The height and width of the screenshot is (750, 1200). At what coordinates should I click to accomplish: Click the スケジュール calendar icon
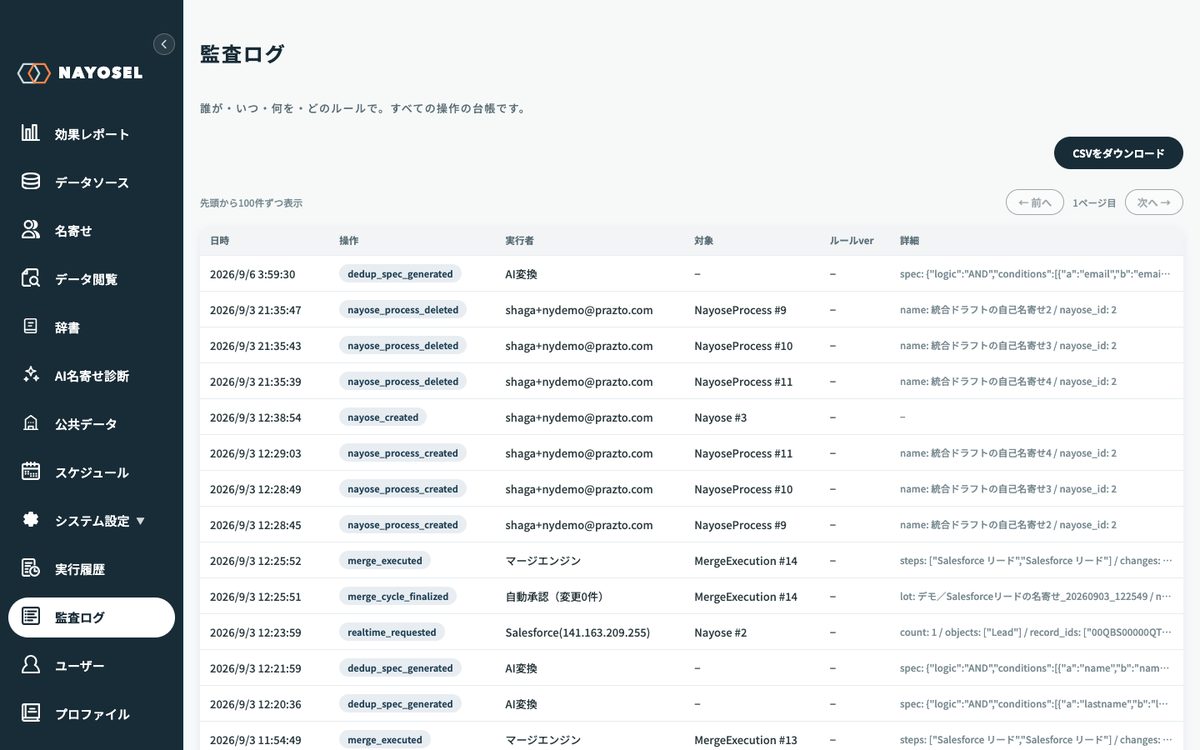pyautogui.click(x=31, y=471)
